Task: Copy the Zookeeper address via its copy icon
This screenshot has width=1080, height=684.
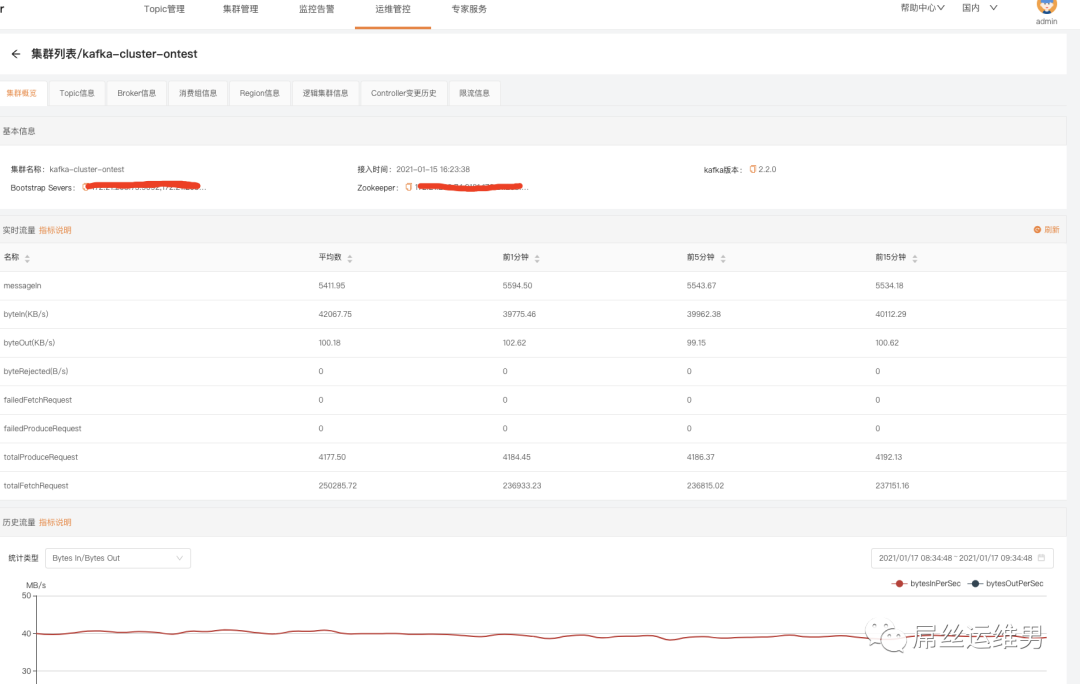Action: pos(408,187)
